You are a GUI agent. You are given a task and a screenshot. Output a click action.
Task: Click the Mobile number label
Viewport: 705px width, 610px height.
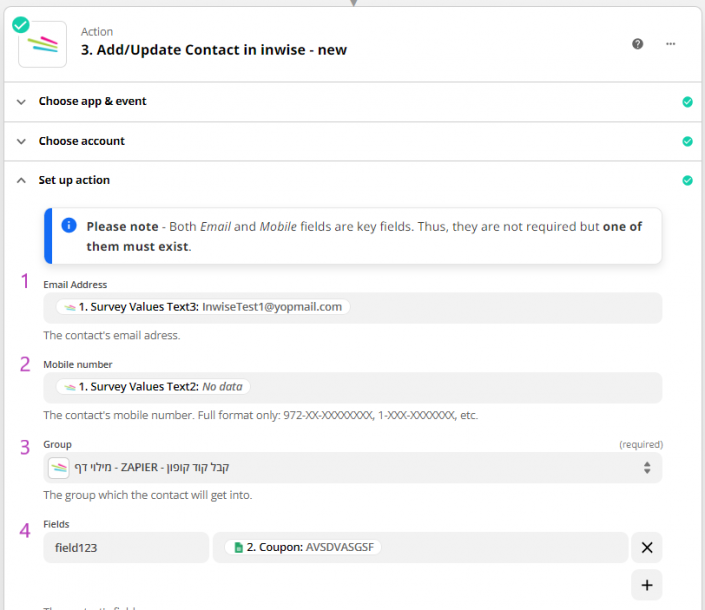coord(78,365)
